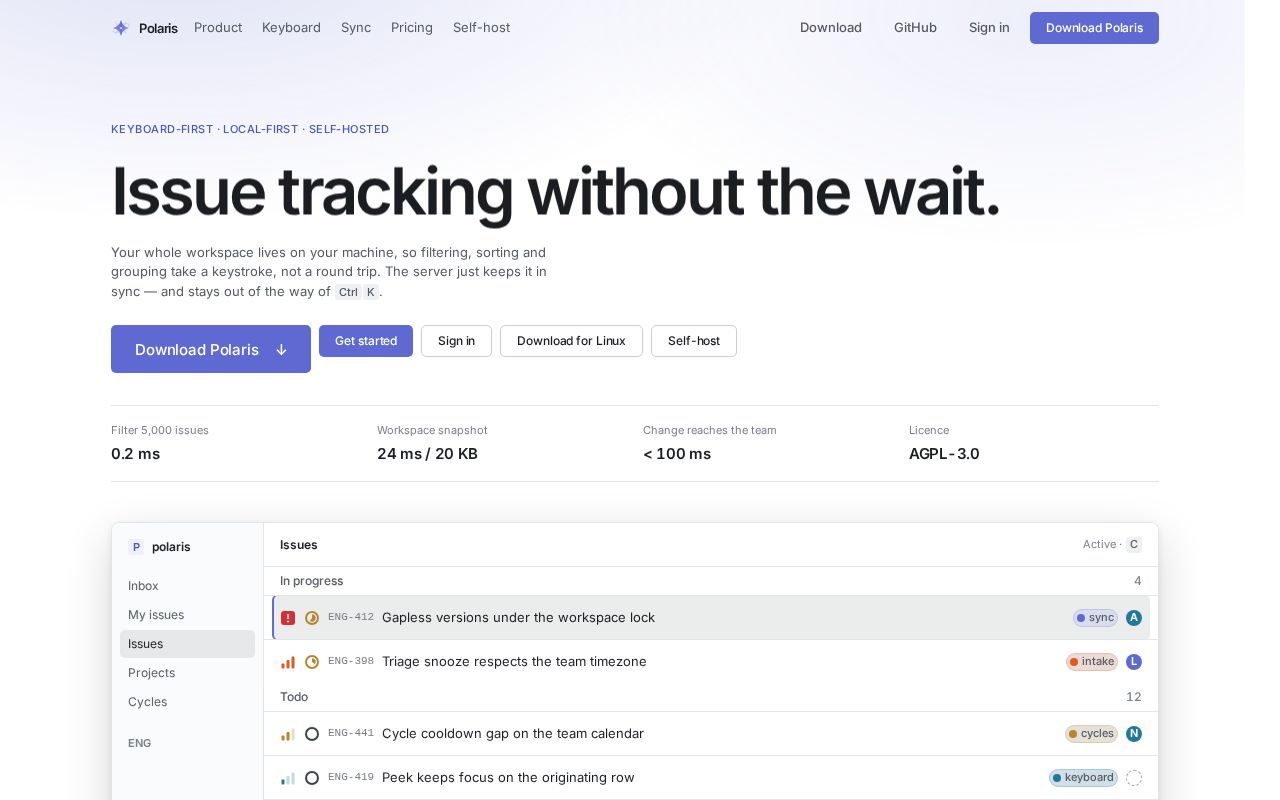Image resolution: width=1280 pixels, height=800 pixels.
Task: Click the outlined Self-host button
Action: click(x=694, y=341)
